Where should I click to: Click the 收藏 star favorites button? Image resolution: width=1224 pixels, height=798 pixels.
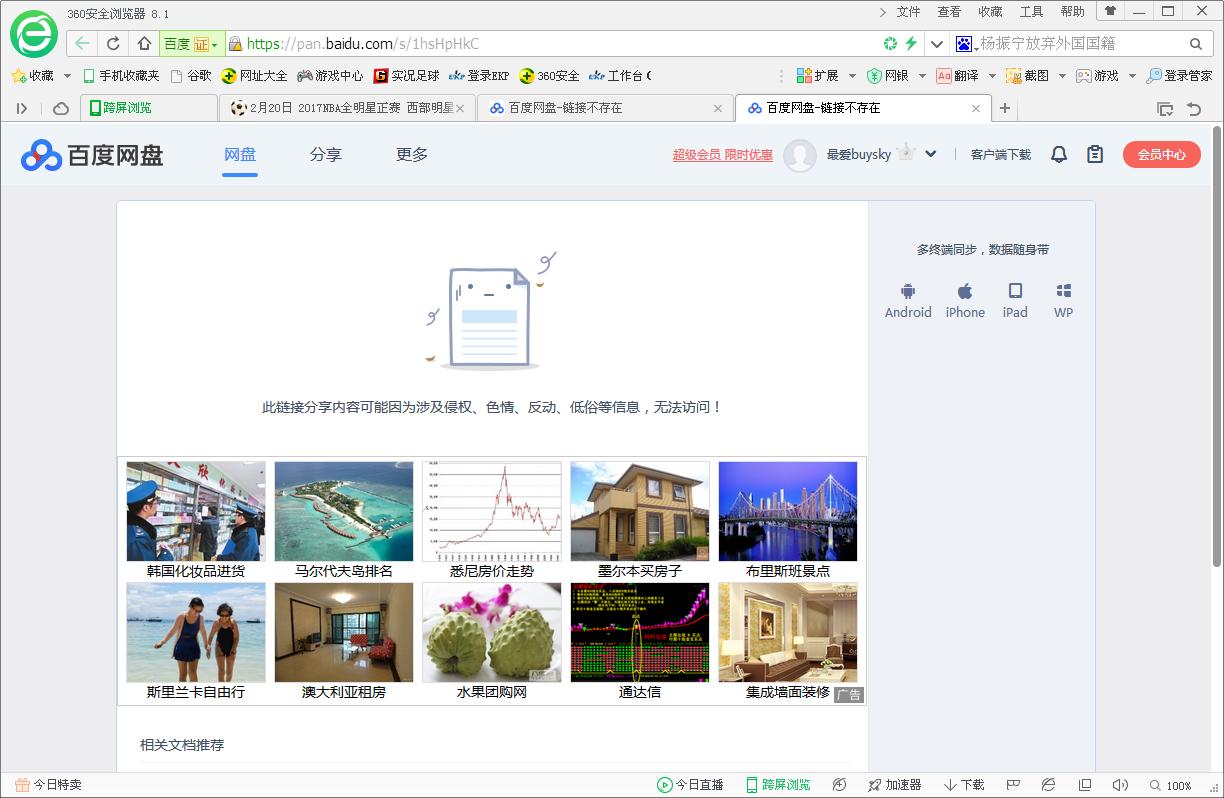33,76
